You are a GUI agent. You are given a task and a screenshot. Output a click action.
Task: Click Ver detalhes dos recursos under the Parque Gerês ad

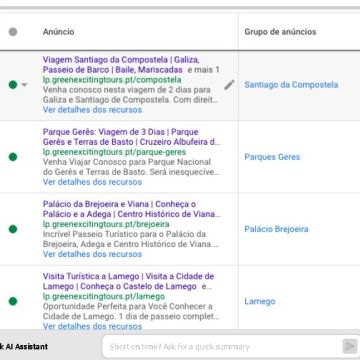coord(92,182)
